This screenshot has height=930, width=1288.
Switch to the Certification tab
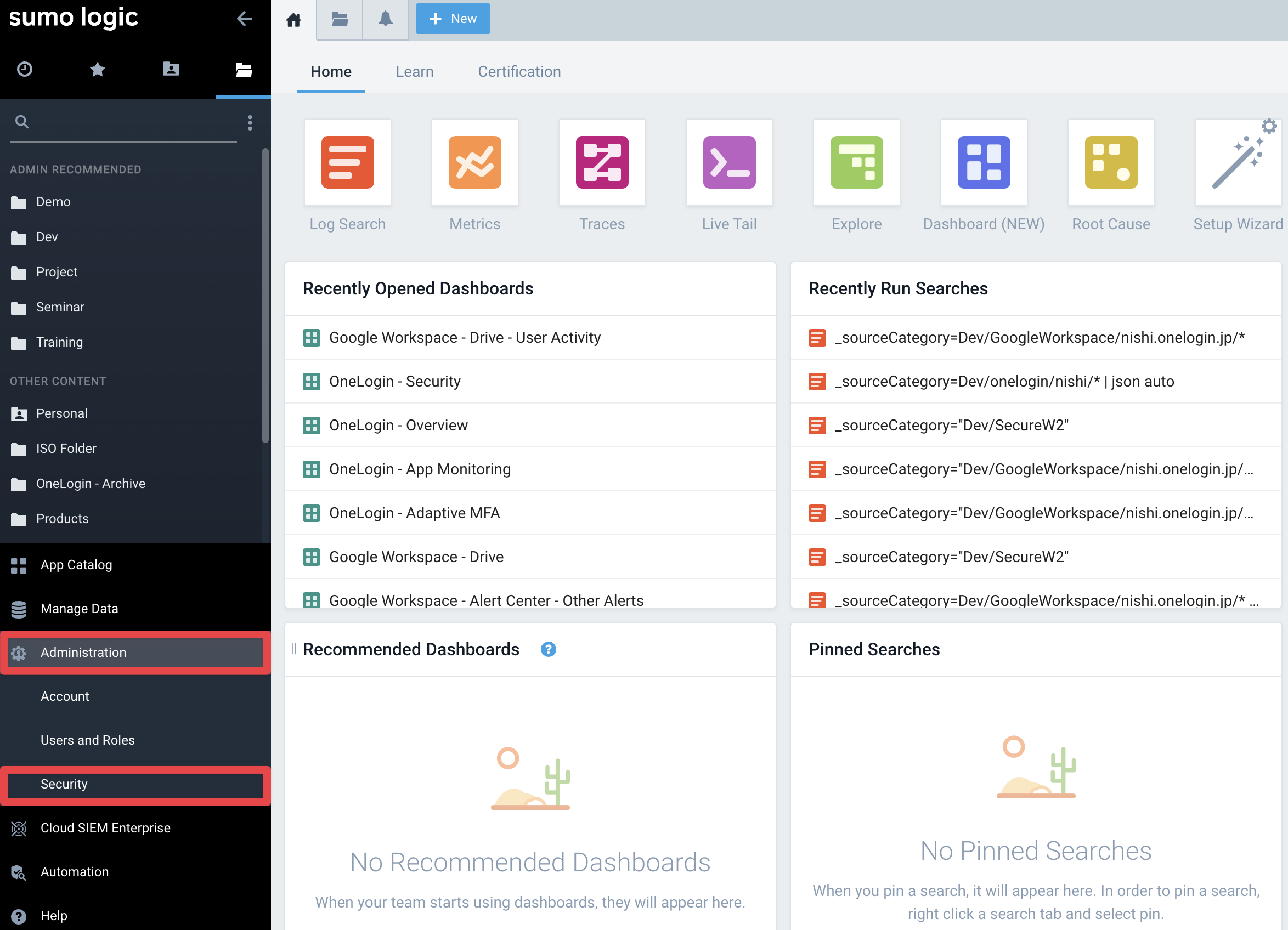click(x=519, y=71)
